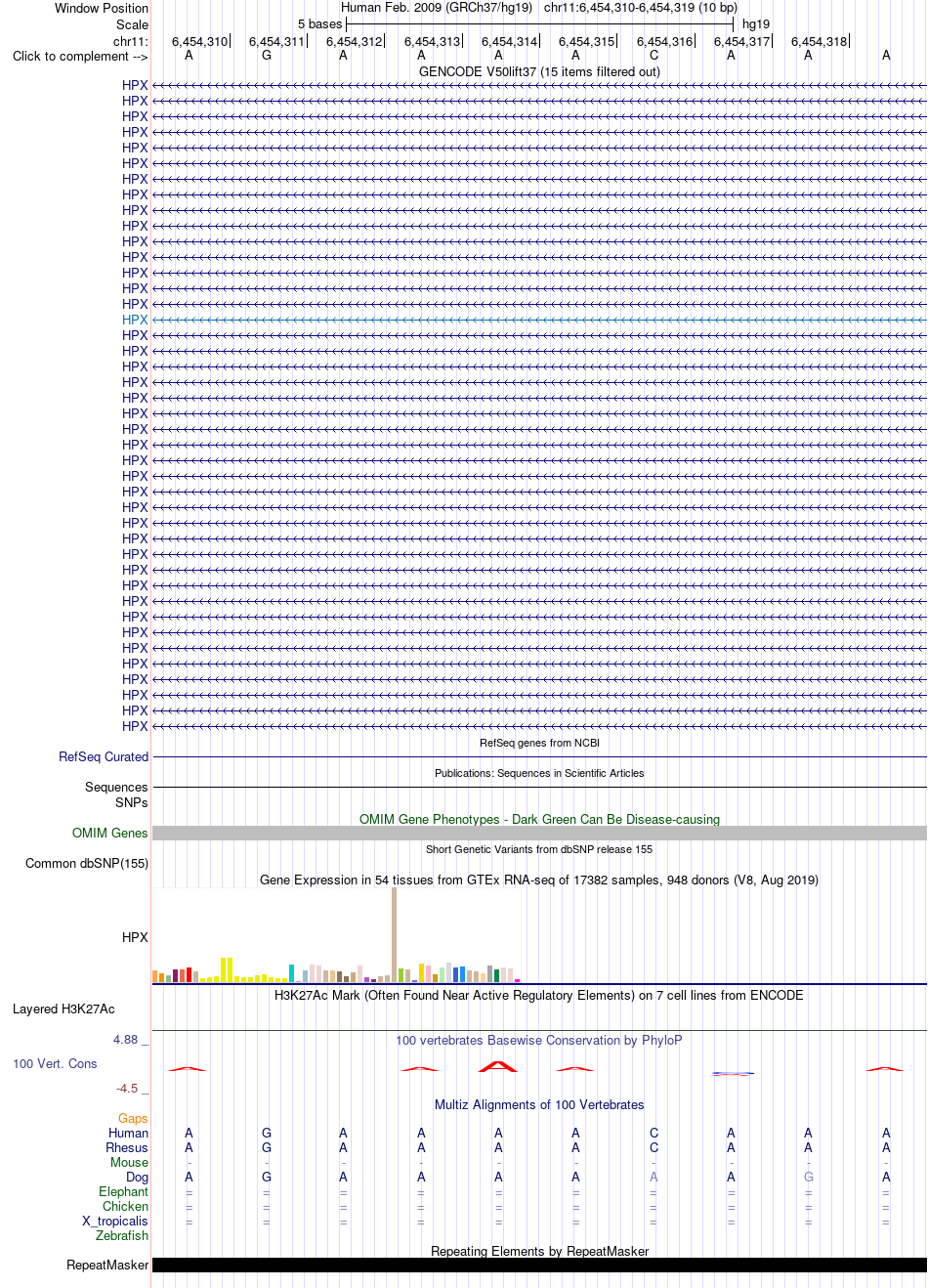Image resolution: width=928 pixels, height=1288 pixels.
Task: Open the RefSeq Curated track label
Action: click(x=104, y=756)
